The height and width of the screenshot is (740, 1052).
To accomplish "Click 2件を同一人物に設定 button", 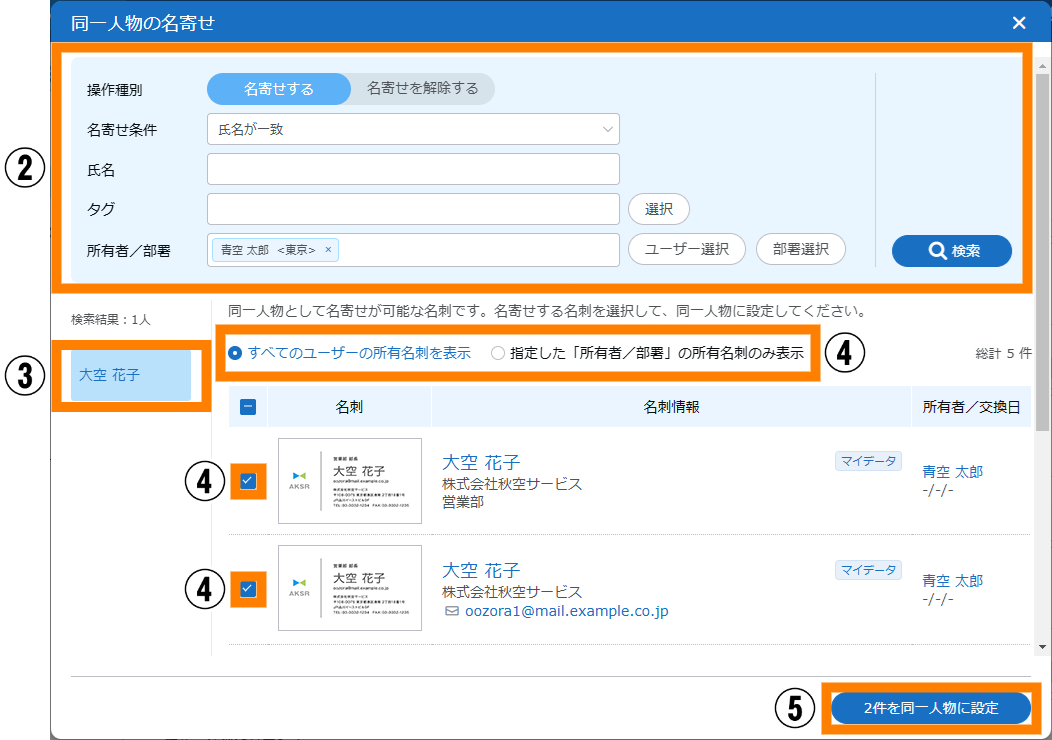I will 930,708.
